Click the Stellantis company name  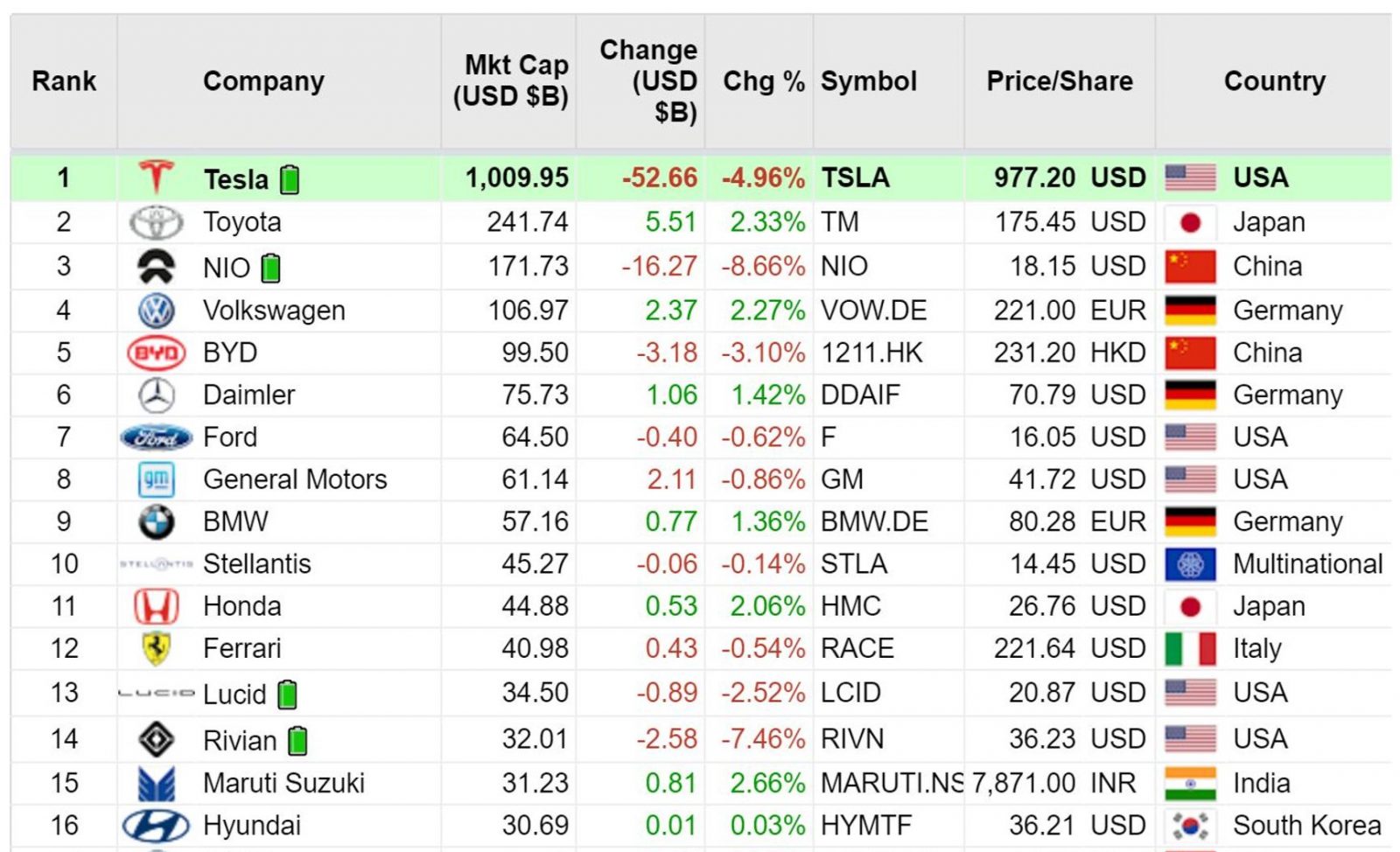257,564
